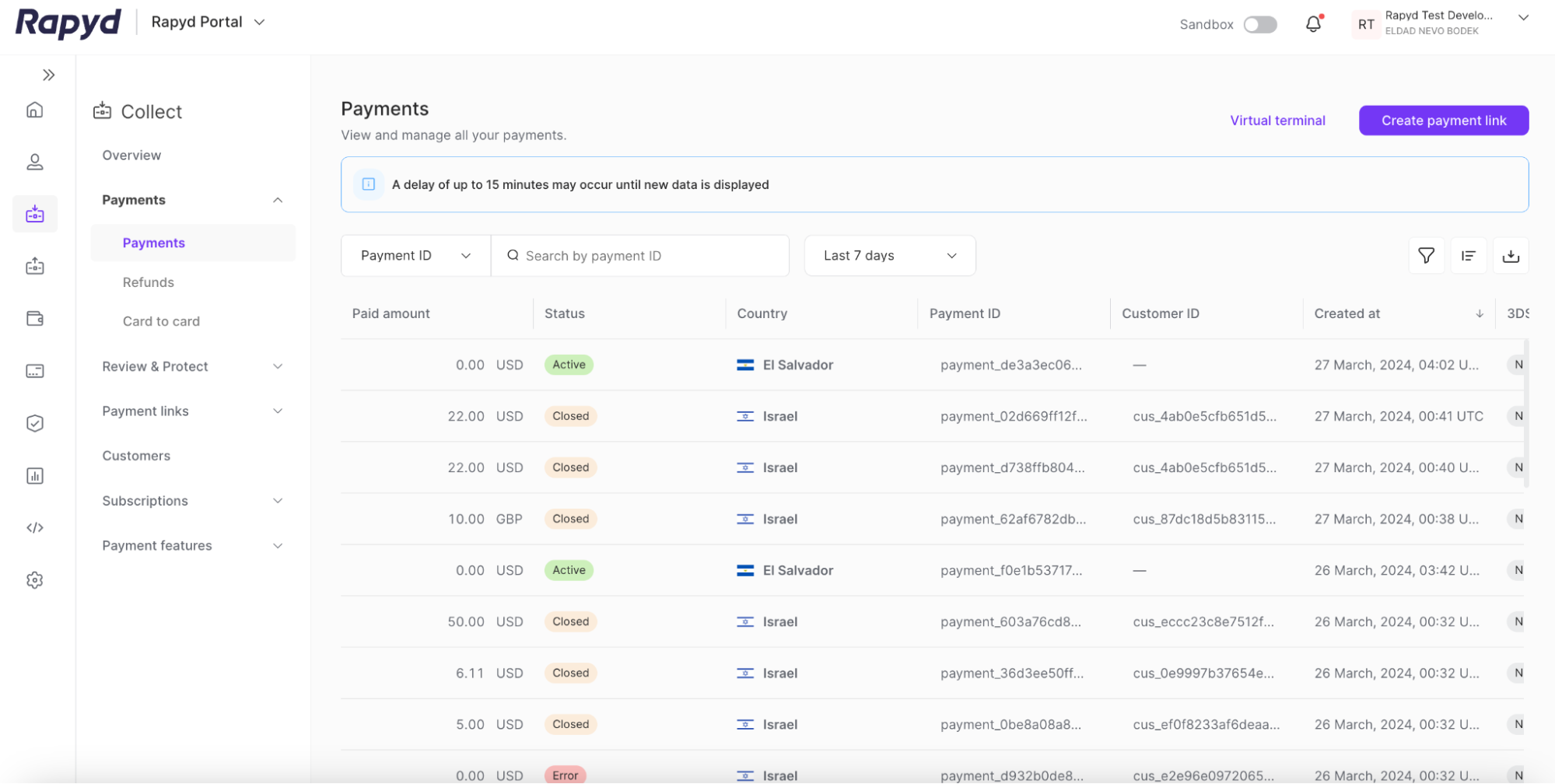Go to the Refunds page
This screenshot has height=784, width=1555.
click(x=149, y=282)
